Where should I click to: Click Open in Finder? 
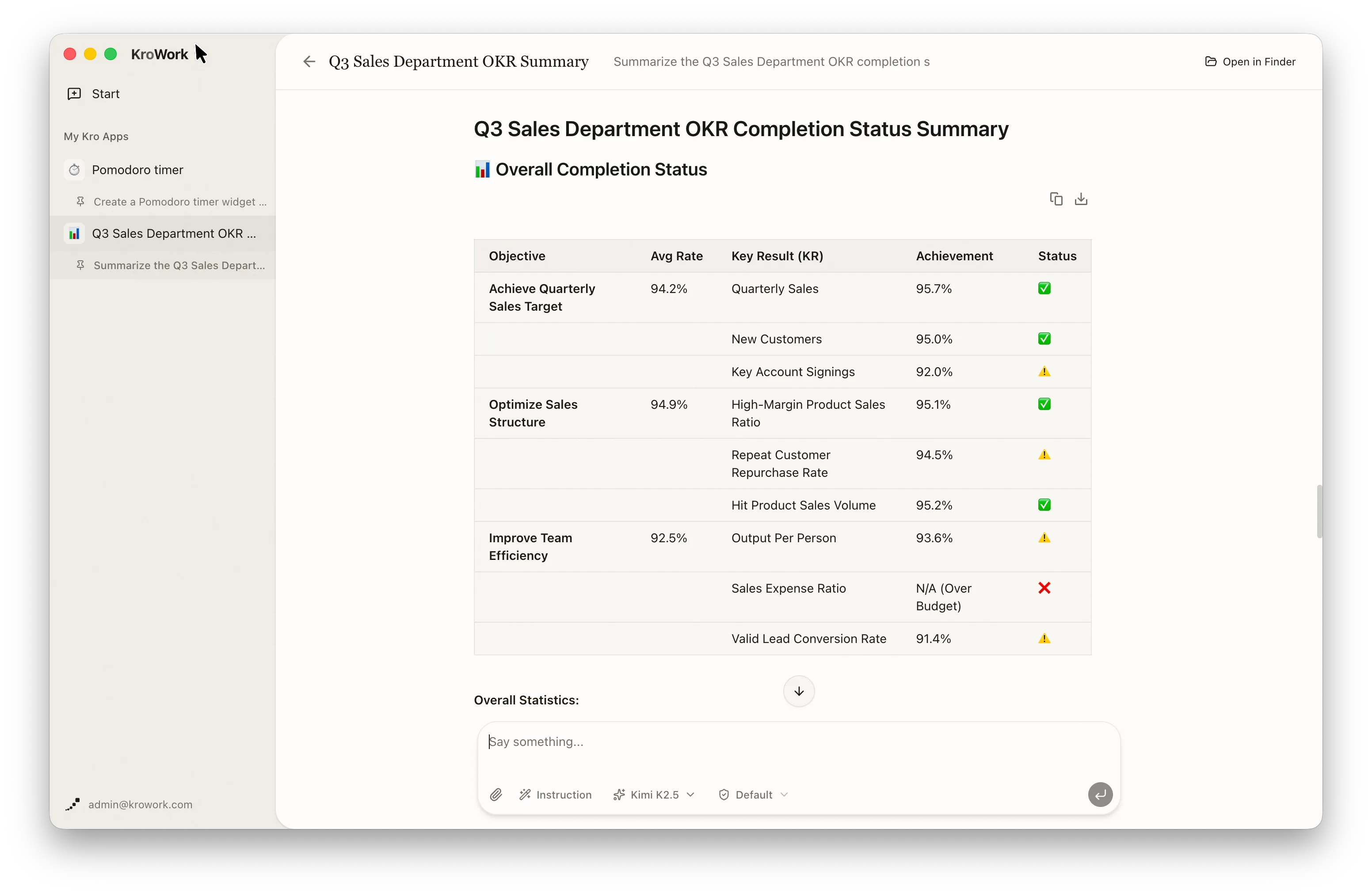coord(1250,62)
